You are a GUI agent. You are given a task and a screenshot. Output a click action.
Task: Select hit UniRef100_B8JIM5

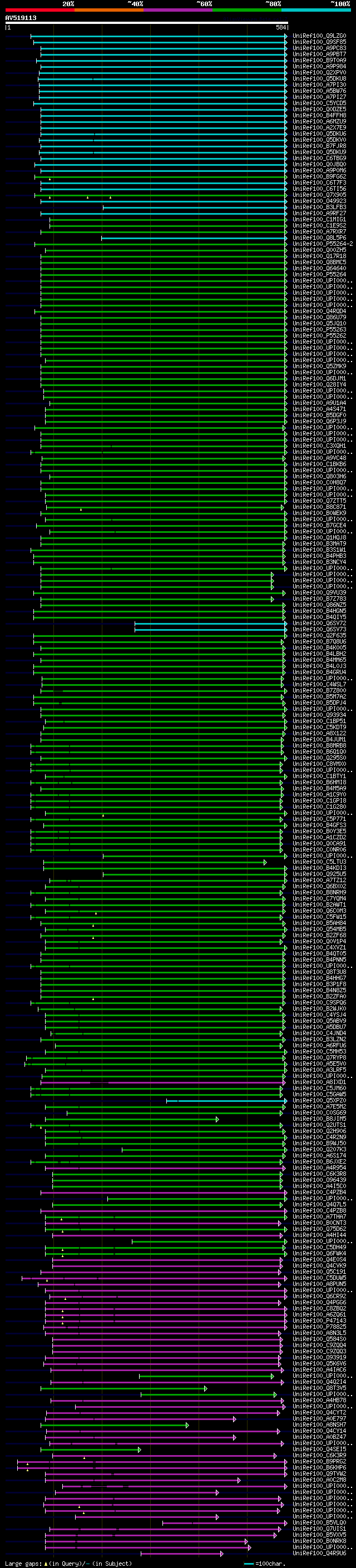(319, 1119)
